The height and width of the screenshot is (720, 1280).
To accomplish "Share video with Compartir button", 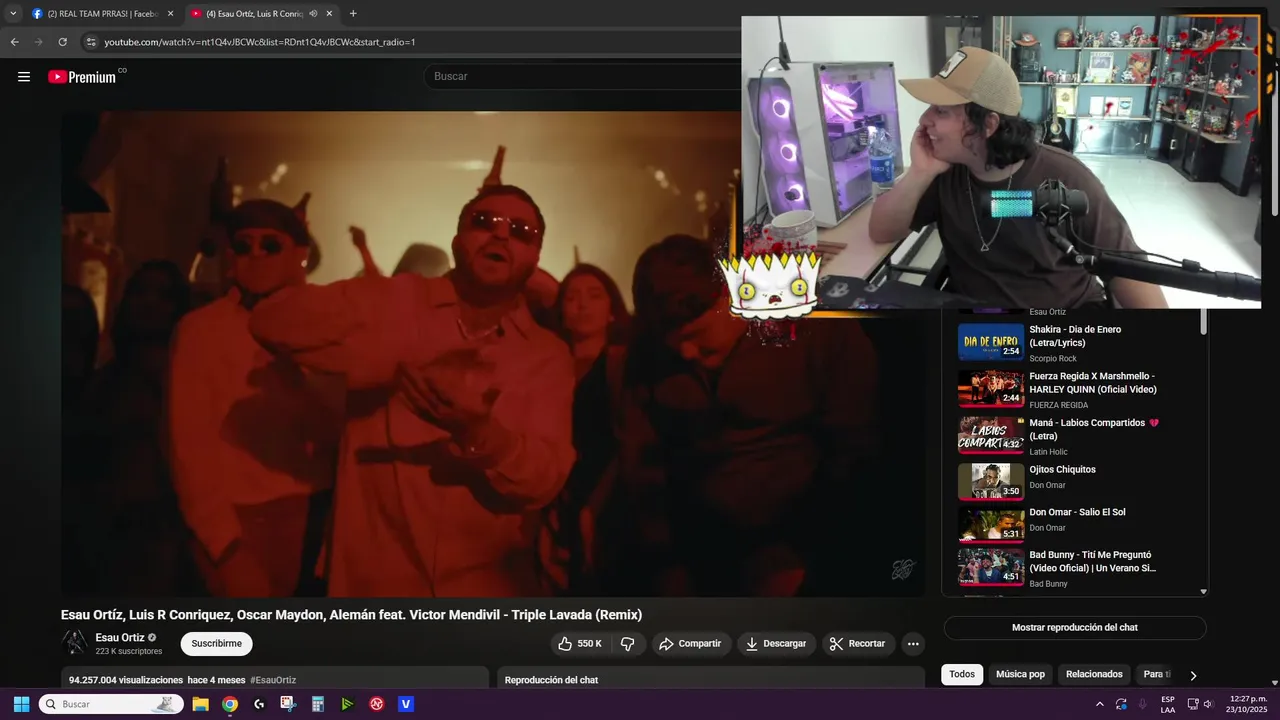I will pos(690,644).
